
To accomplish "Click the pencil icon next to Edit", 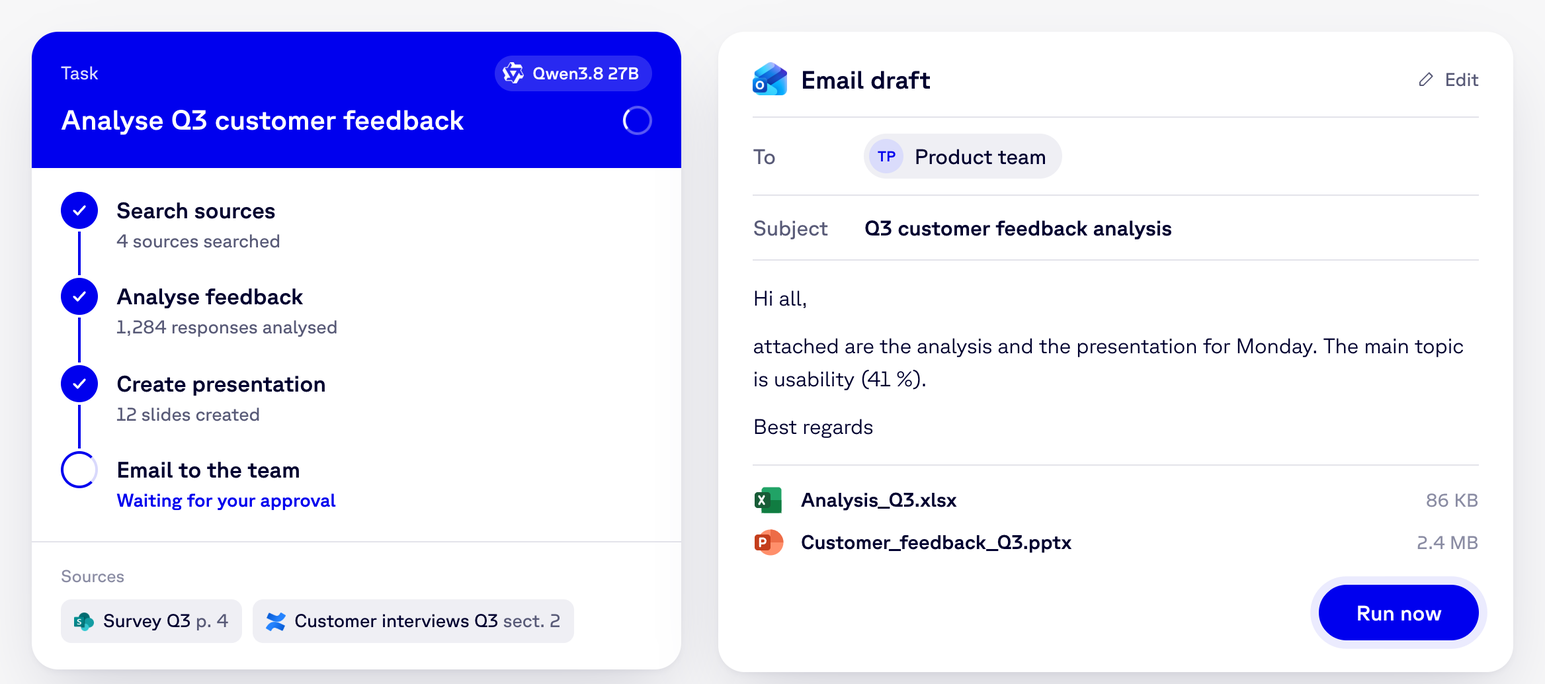I will coord(1426,80).
